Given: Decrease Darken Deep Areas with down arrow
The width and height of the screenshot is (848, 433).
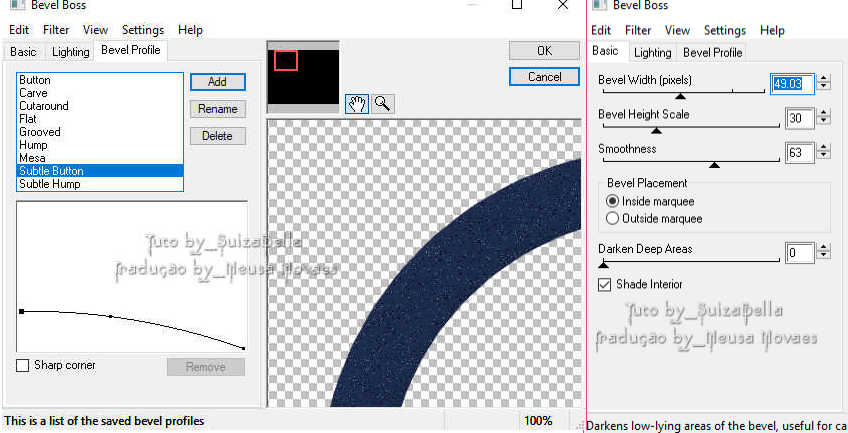Looking at the screenshot, I should 824,256.
